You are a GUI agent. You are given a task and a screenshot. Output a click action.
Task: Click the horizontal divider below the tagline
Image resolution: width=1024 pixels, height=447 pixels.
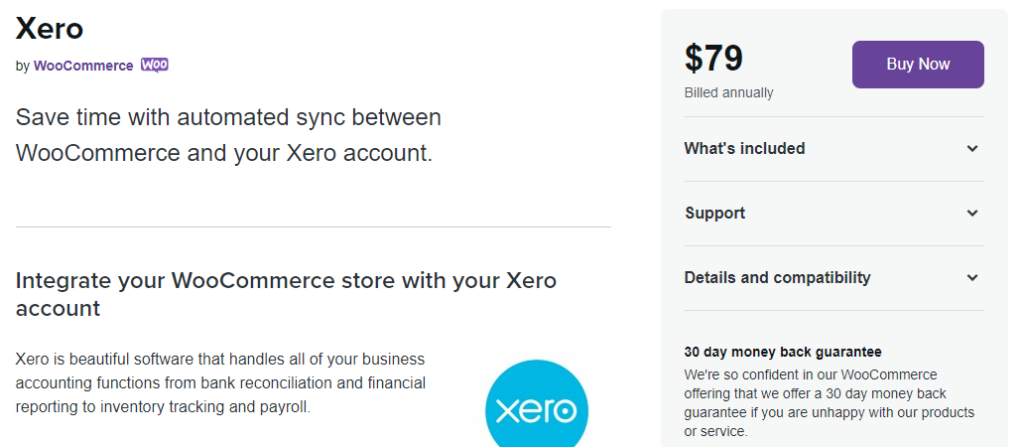(x=313, y=227)
